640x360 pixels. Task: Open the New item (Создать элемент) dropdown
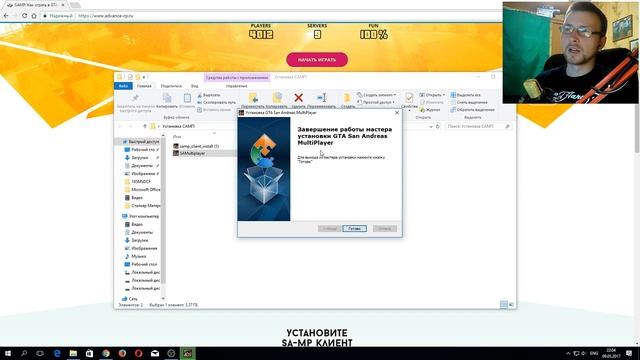point(376,95)
